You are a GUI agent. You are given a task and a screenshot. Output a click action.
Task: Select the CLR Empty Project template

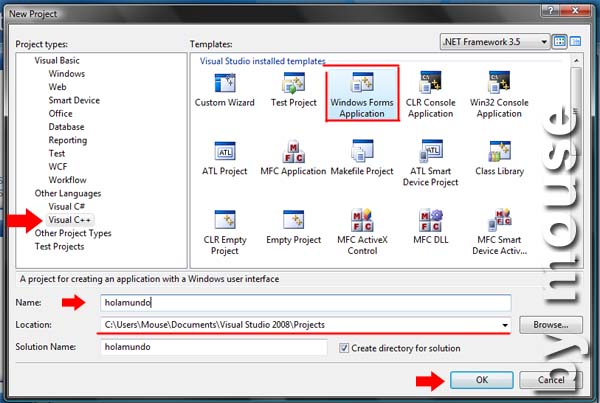(x=225, y=232)
